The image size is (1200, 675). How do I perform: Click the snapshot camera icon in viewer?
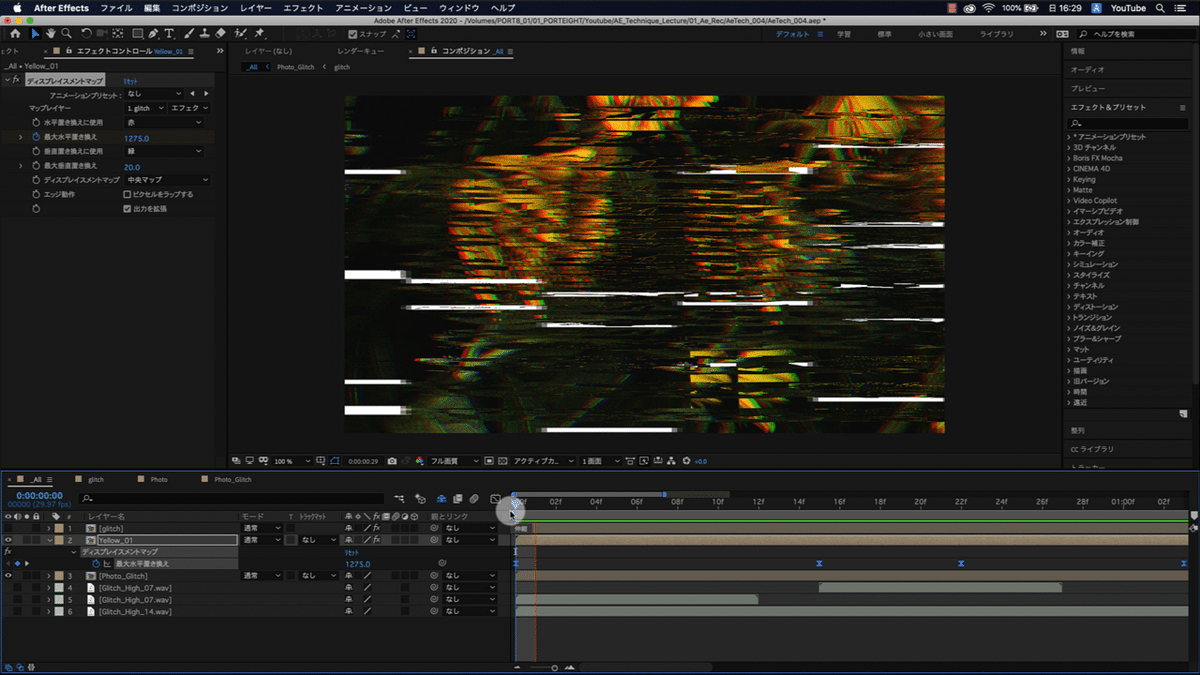tap(392, 461)
